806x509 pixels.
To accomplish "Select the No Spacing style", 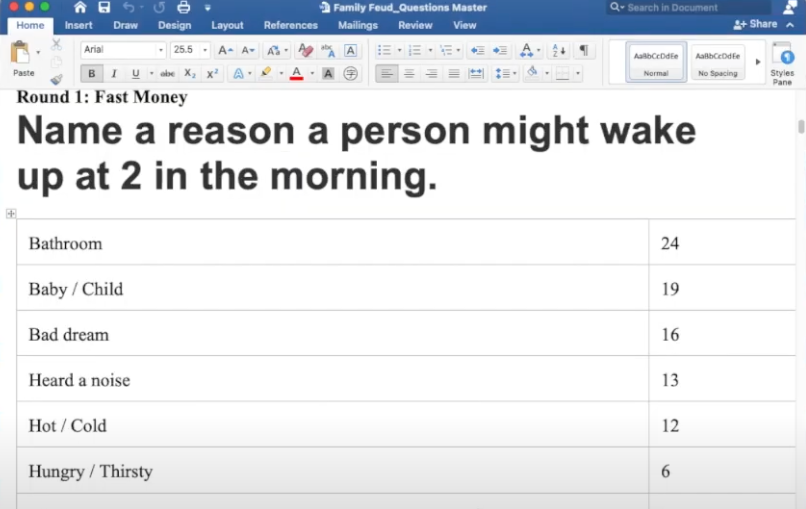I will [718, 62].
